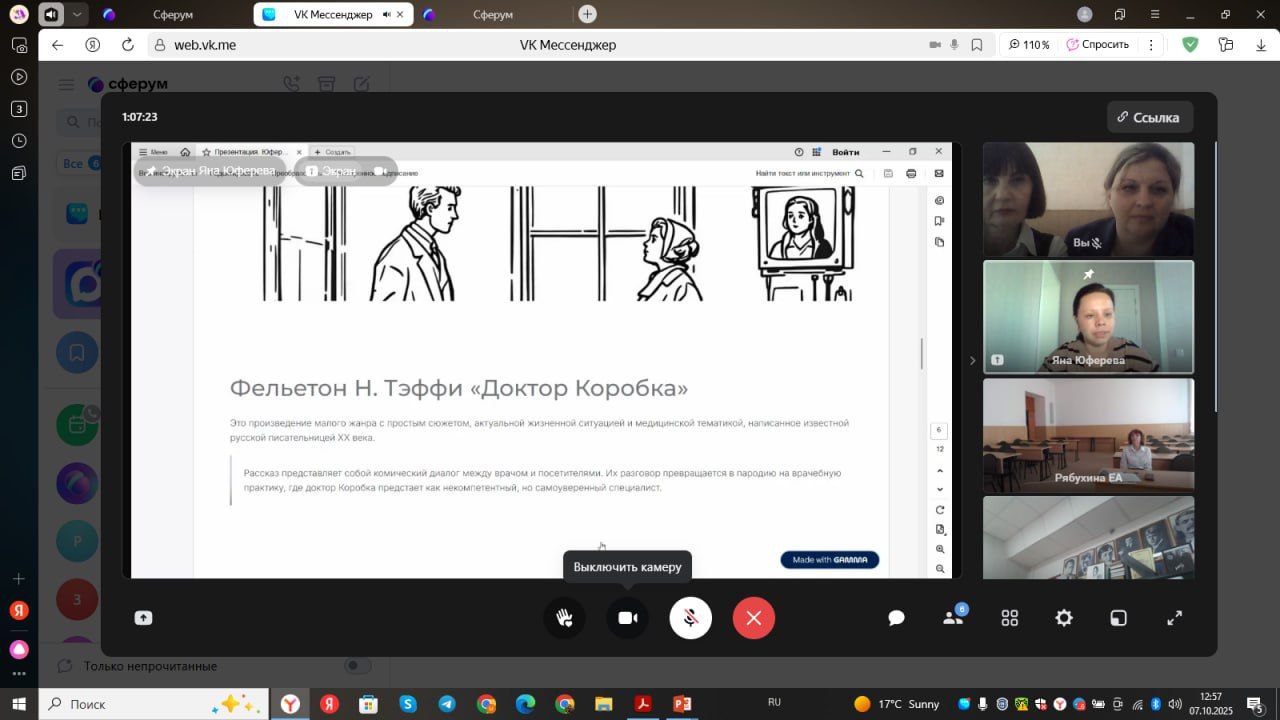Minimize call to picture-in-picture window
Viewport: 1280px width, 720px height.
click(1118, 618)
